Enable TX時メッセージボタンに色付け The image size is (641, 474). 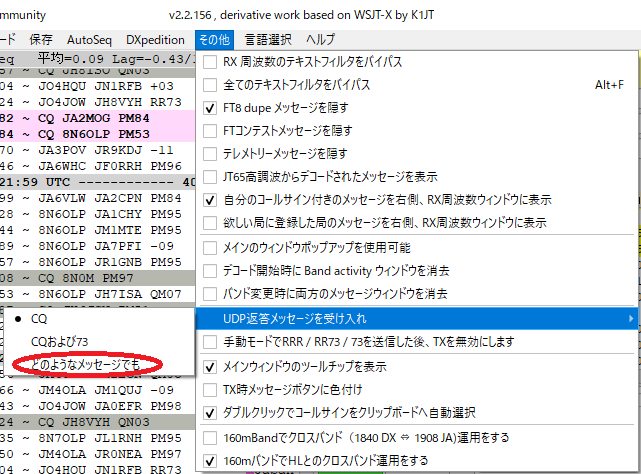click(210, 390)
